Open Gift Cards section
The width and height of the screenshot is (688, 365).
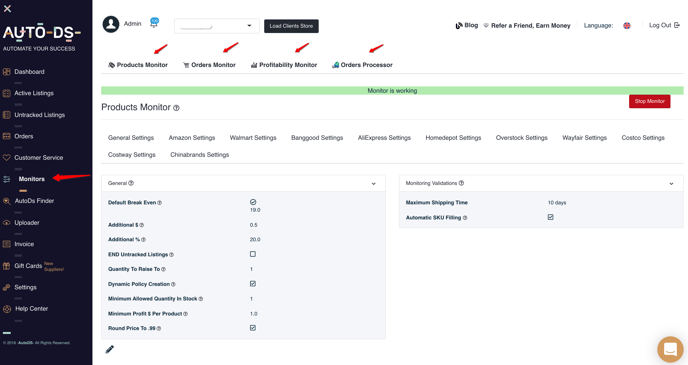click(x=28, y=266)
